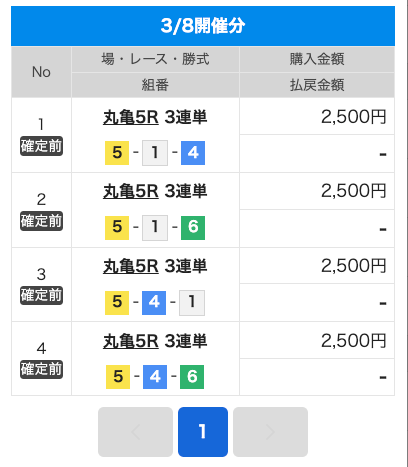The height and width of the screenshot is (467, 408).
Task: Go to the next page with right chevron
Action: 270,432
